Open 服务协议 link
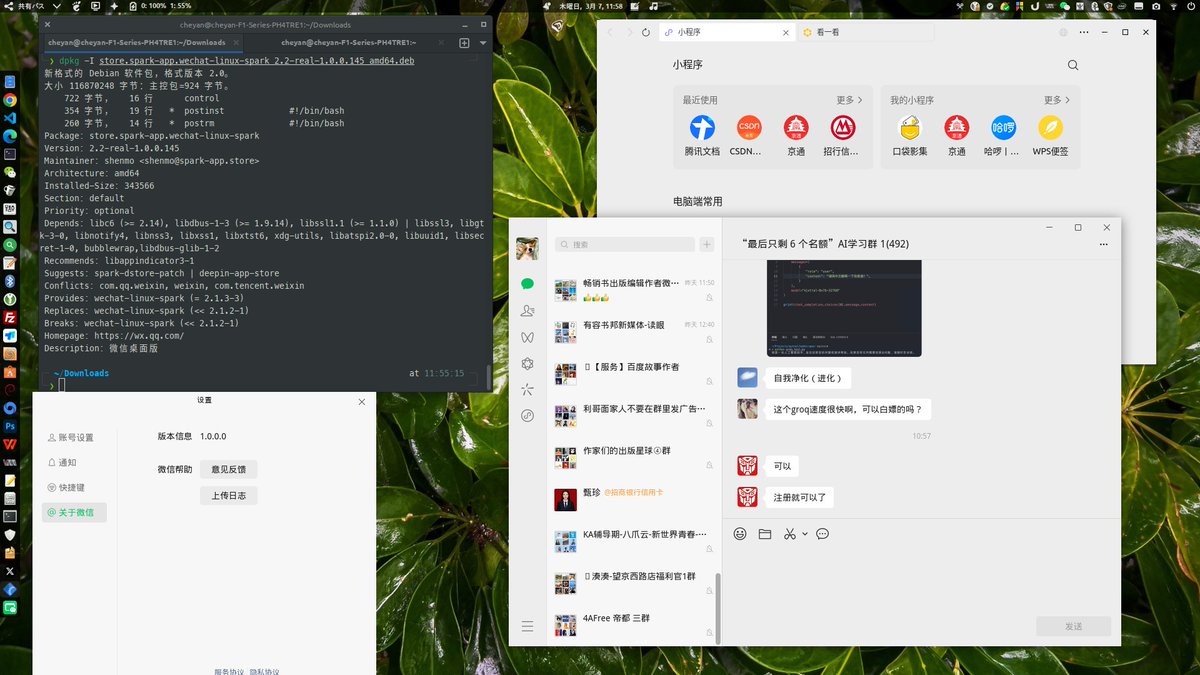This screenshot has width=1200, height=675. [x=229, y=672]
